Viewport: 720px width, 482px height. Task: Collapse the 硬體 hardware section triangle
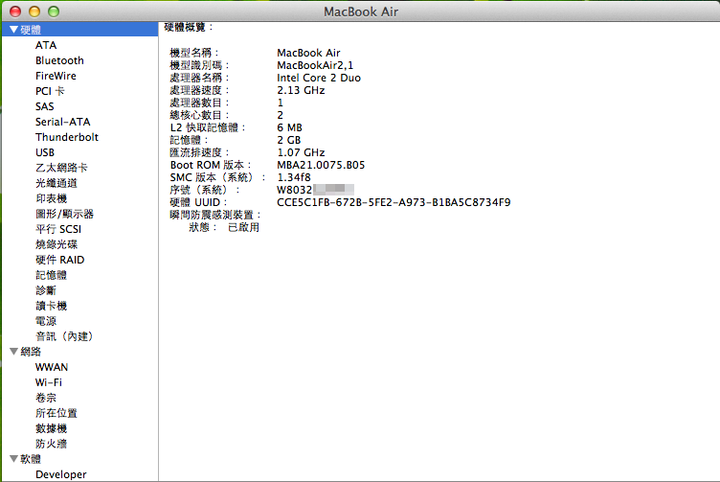(14, 30)
